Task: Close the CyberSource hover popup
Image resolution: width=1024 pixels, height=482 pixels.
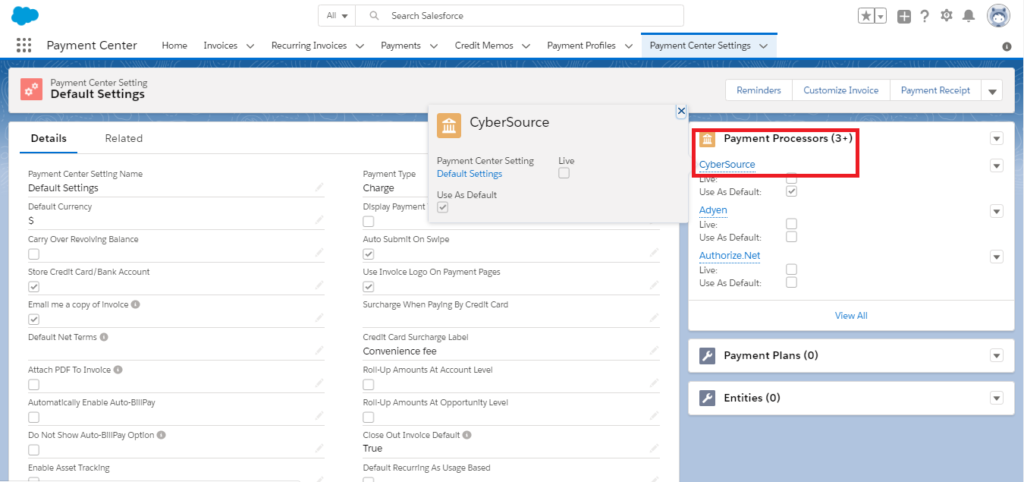Action: pos(681,112)
